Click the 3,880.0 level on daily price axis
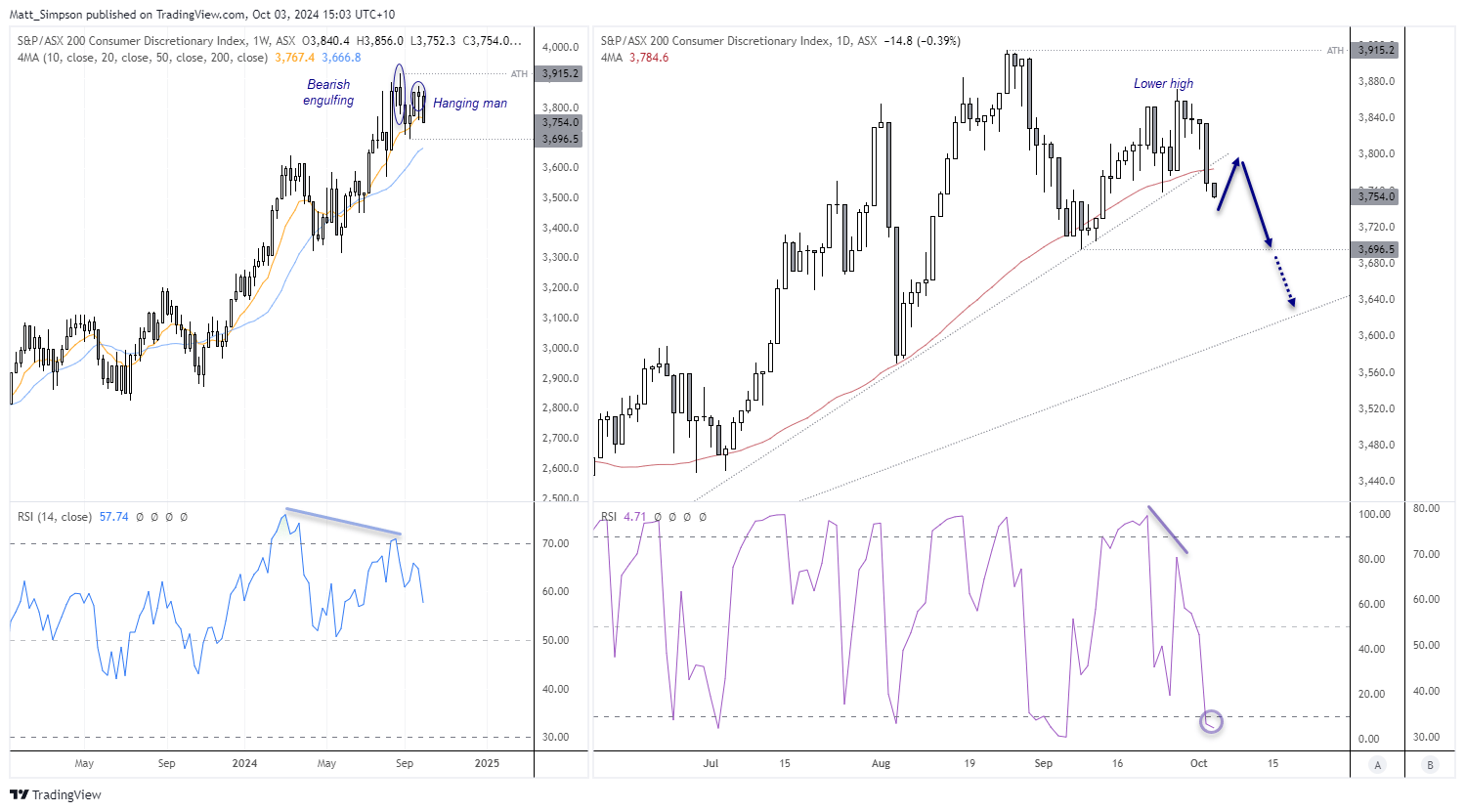 (1376, 81)
